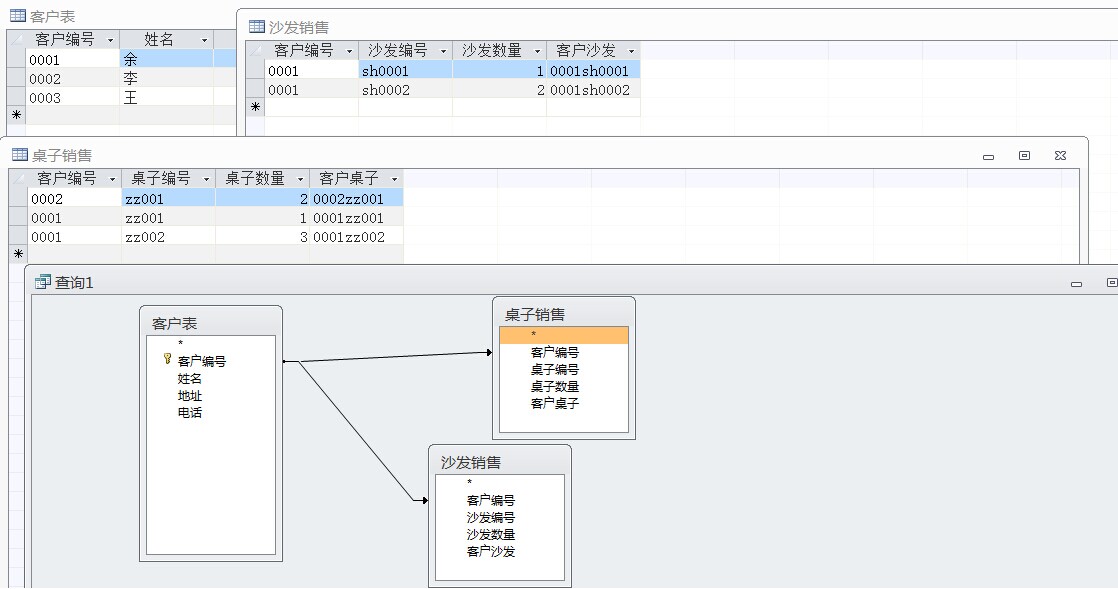
Task: Select 客户沙发 field in query field list
Action: coord(491,552)
